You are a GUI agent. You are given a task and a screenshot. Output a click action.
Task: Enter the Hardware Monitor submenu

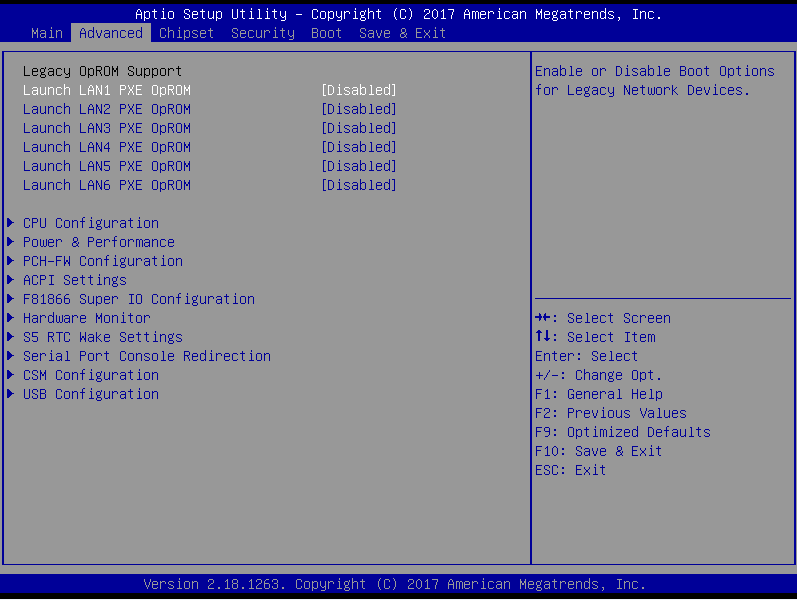coord(86,318)
